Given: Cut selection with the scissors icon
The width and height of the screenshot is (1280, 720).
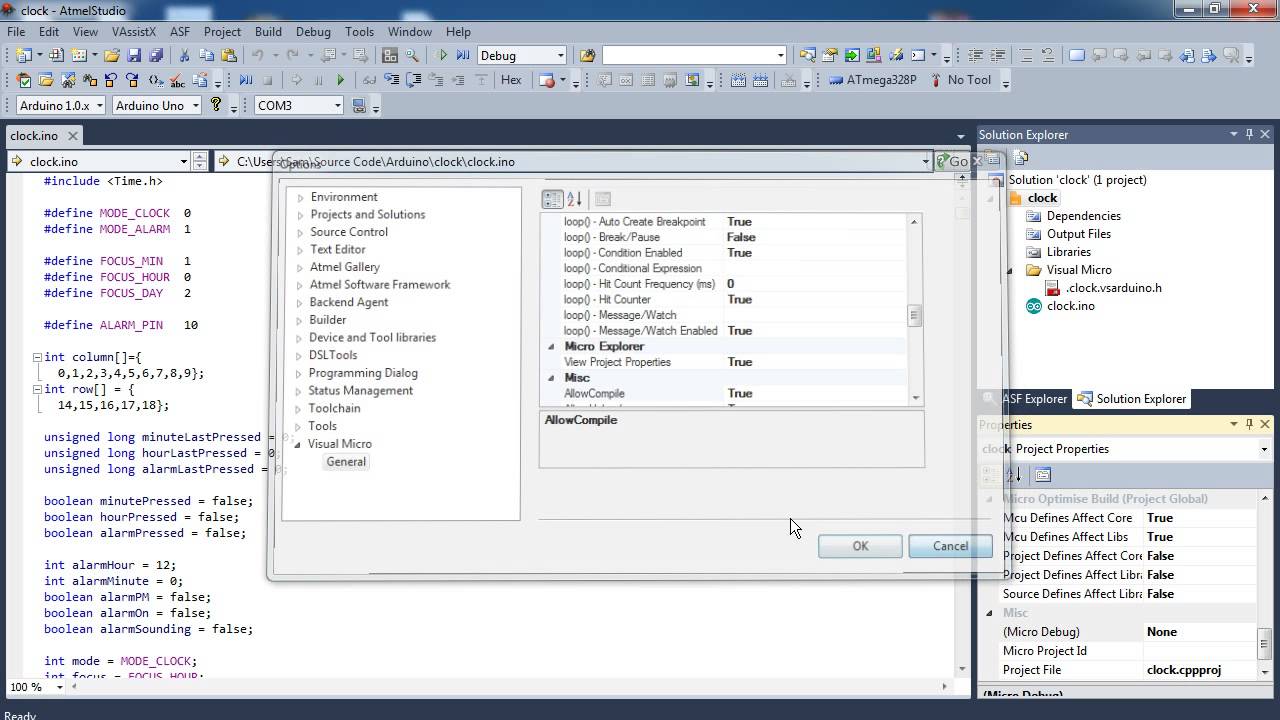Looking at the screenshot, I should pyautogui.click(x=185, y=56).
